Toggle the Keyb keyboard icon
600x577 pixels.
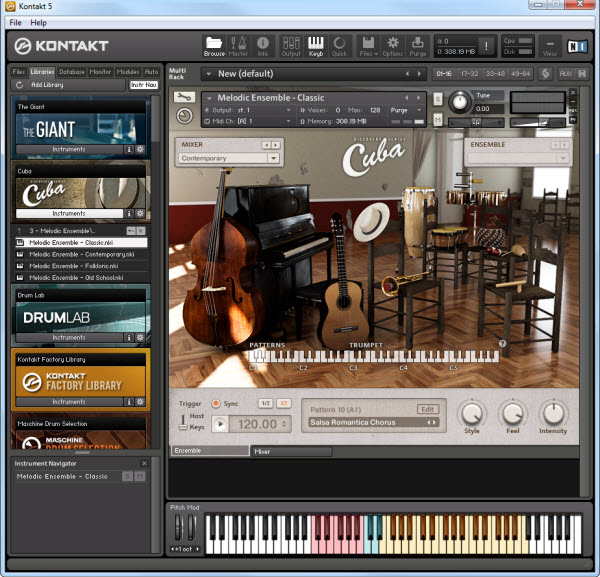pyautogui.click(x=316, y=46)
